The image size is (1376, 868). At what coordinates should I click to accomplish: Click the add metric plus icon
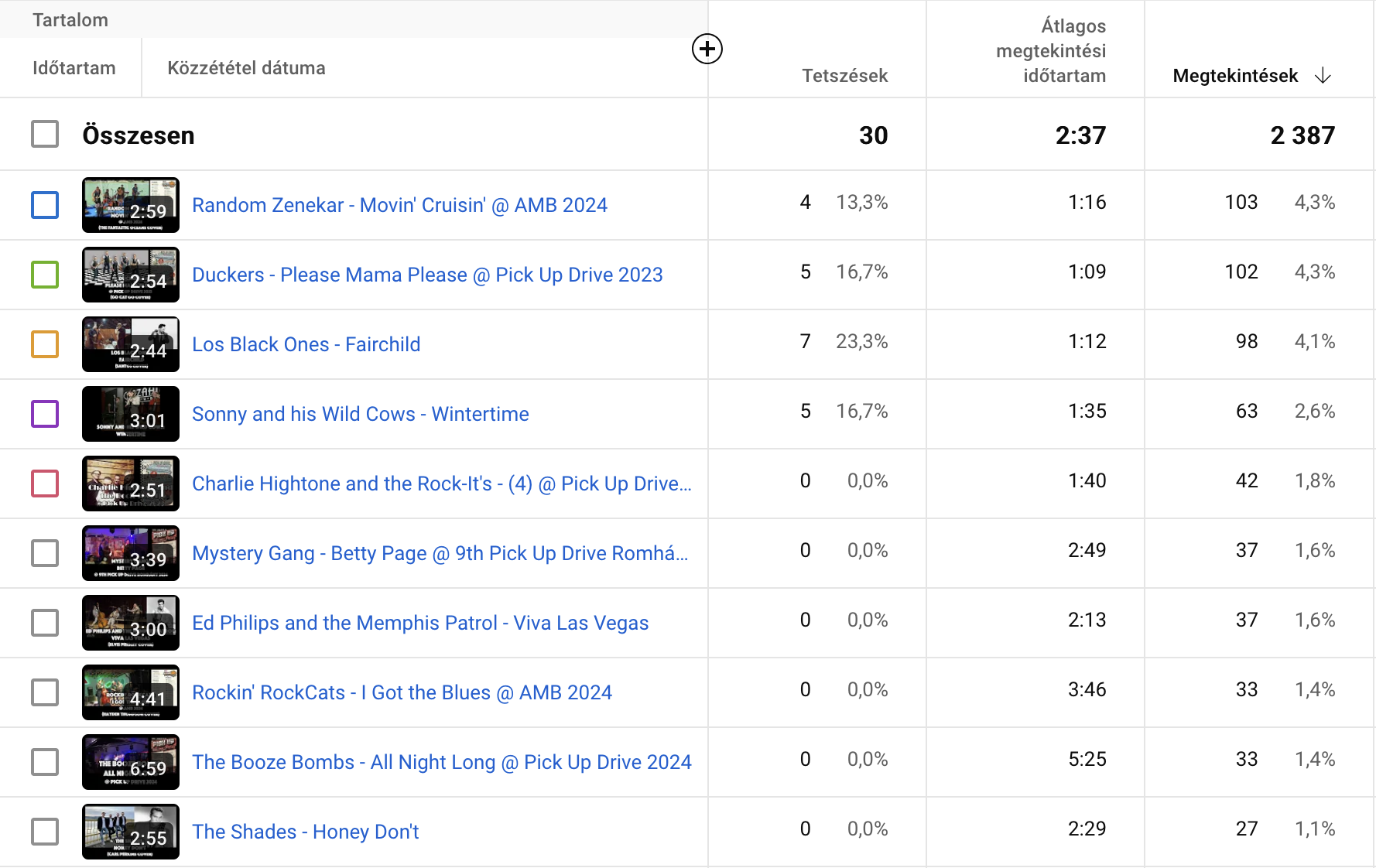tap(707, 50)
